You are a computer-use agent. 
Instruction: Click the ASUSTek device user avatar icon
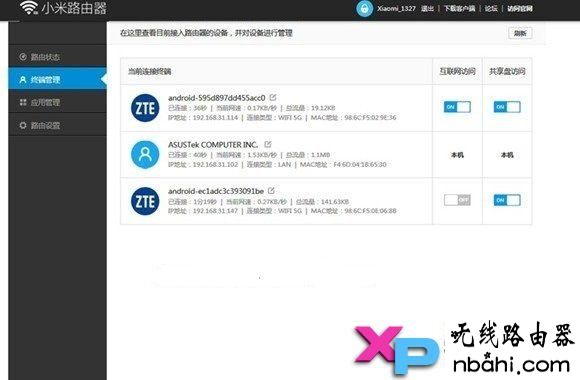click(x=145, y=155)
